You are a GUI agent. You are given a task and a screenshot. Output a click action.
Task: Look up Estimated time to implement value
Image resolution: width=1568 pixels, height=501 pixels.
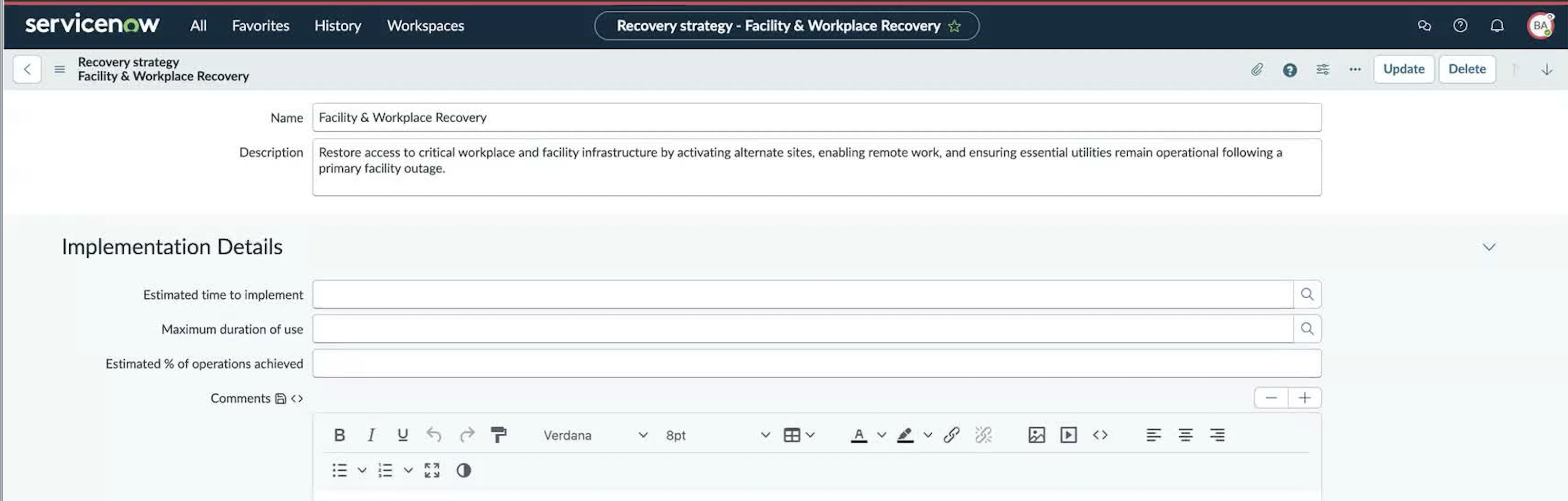1307,295
